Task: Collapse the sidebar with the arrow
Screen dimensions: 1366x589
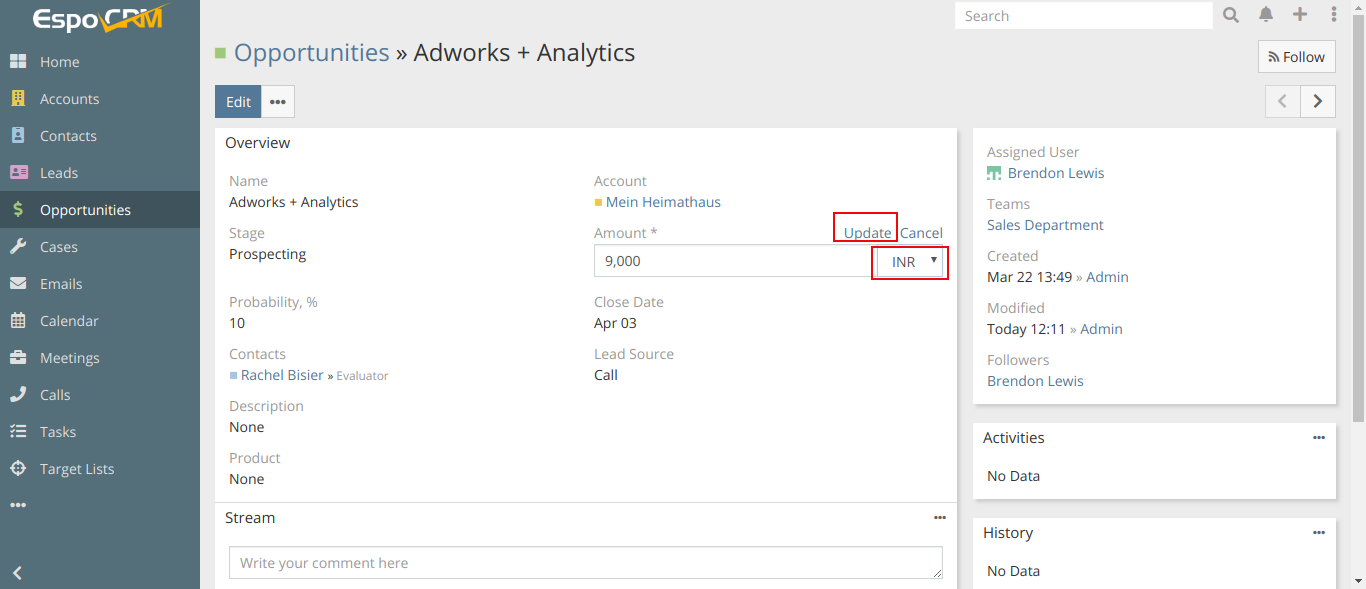Action: 17,573
